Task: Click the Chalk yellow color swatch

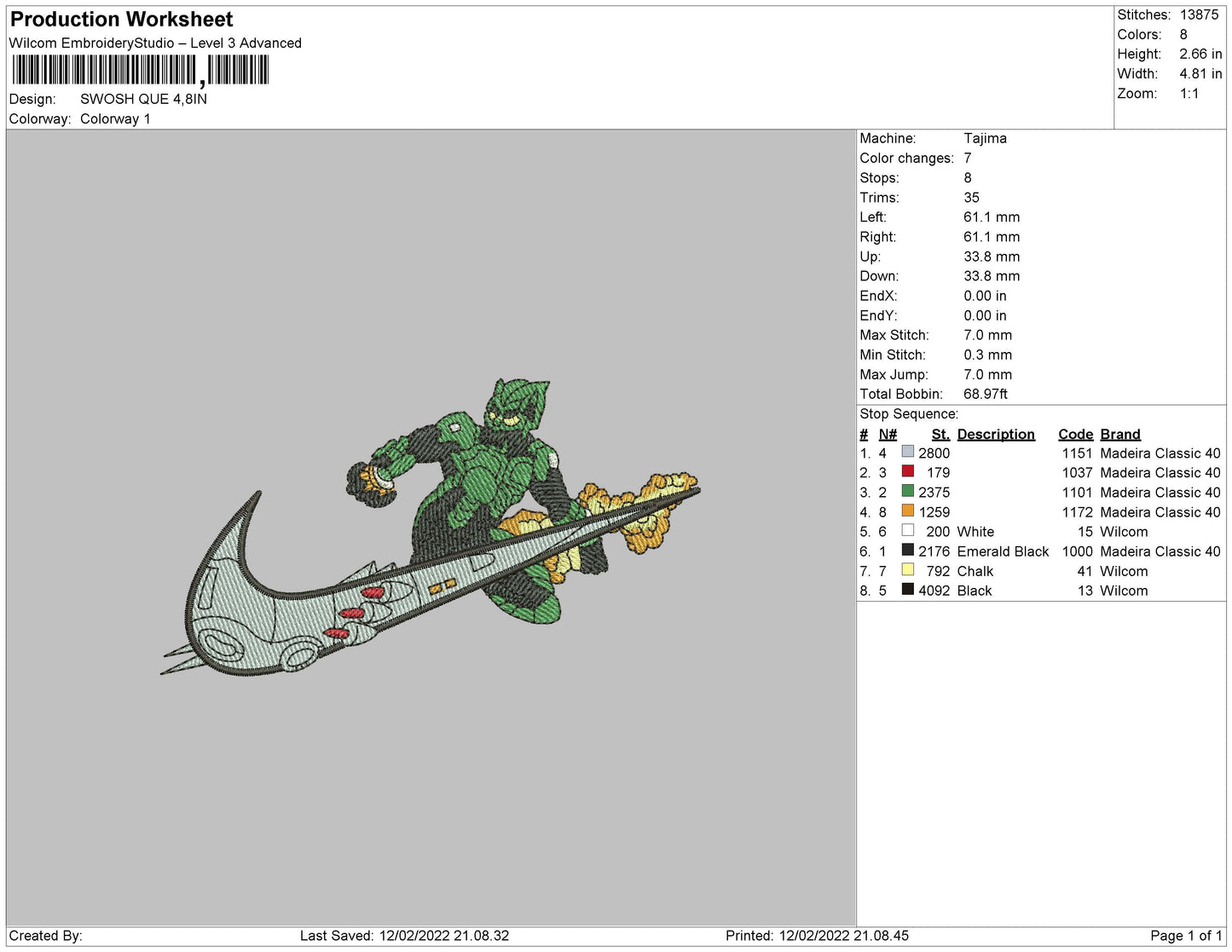Action: (x=907, y=569)
